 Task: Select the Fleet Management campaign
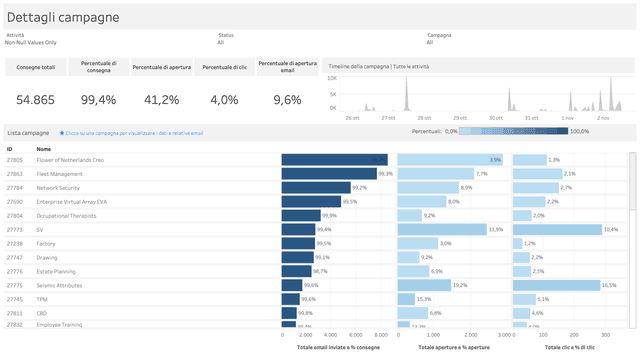pos(60,174)
